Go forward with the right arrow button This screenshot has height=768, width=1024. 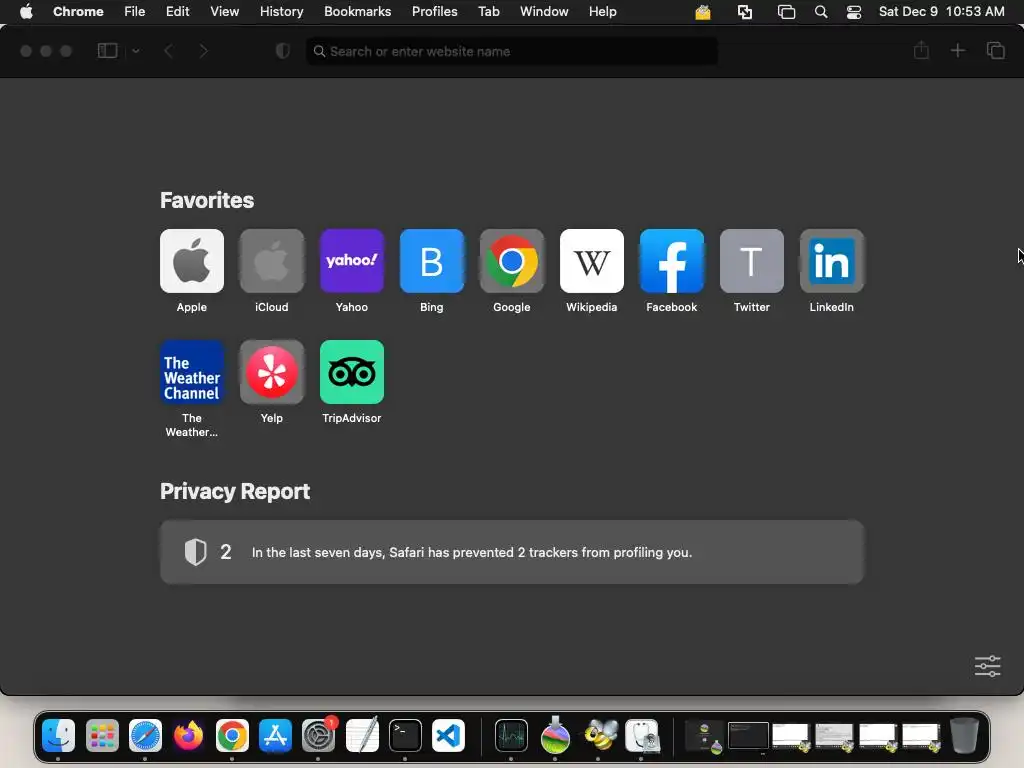(x=204, y=51)
